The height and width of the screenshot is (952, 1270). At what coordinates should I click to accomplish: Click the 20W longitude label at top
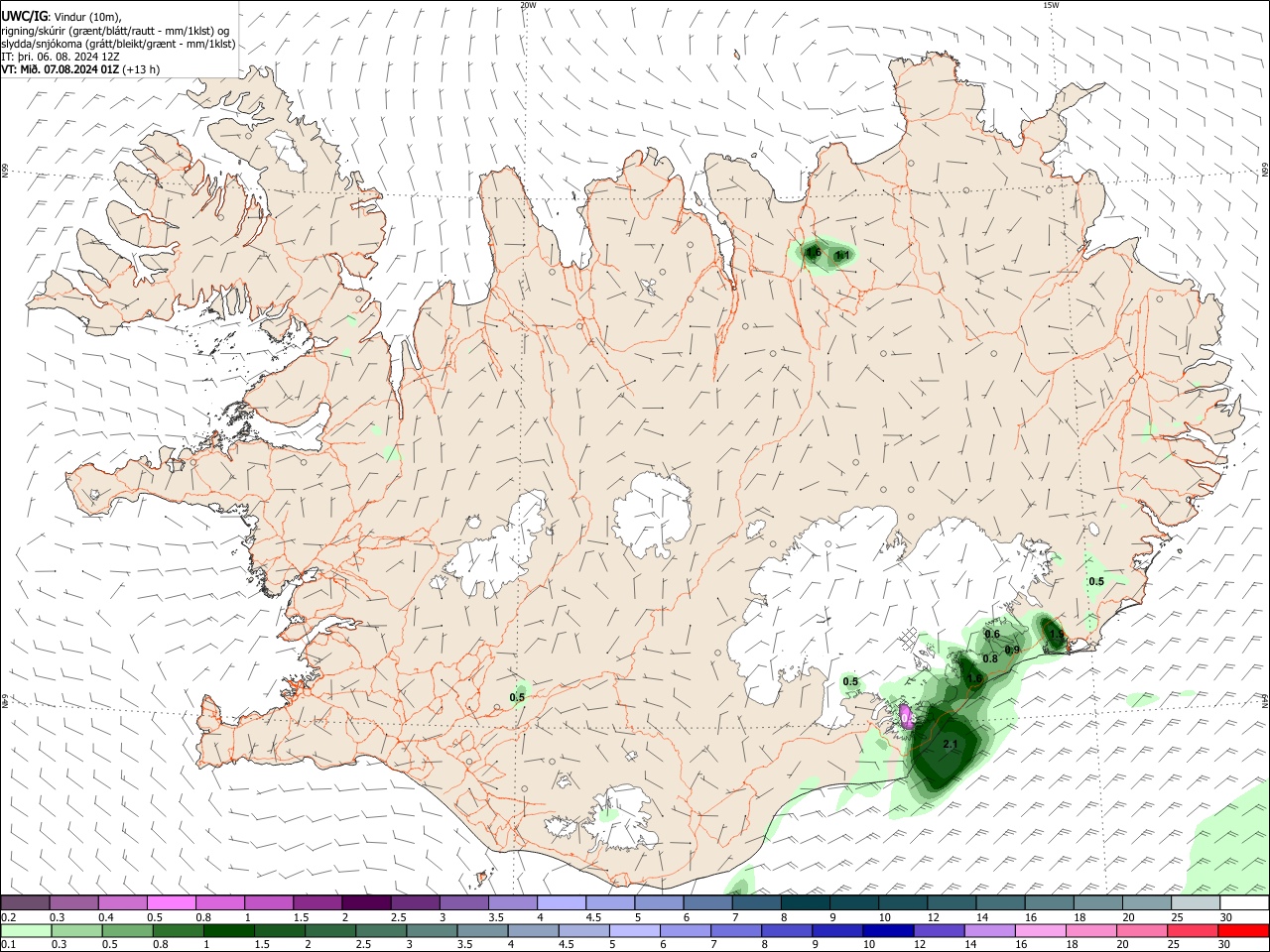click(x=528, y=5)
